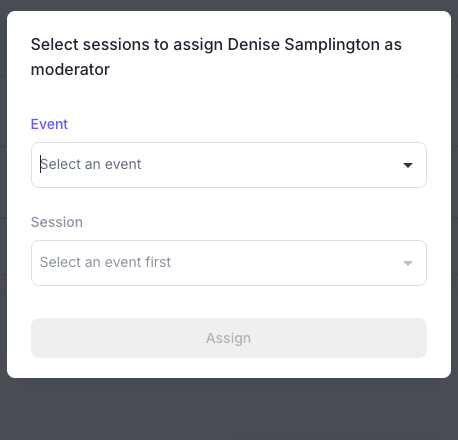This screenshot has width=458, height=440.
Task: Open the Select an event combo box
Action: (229, 165)
